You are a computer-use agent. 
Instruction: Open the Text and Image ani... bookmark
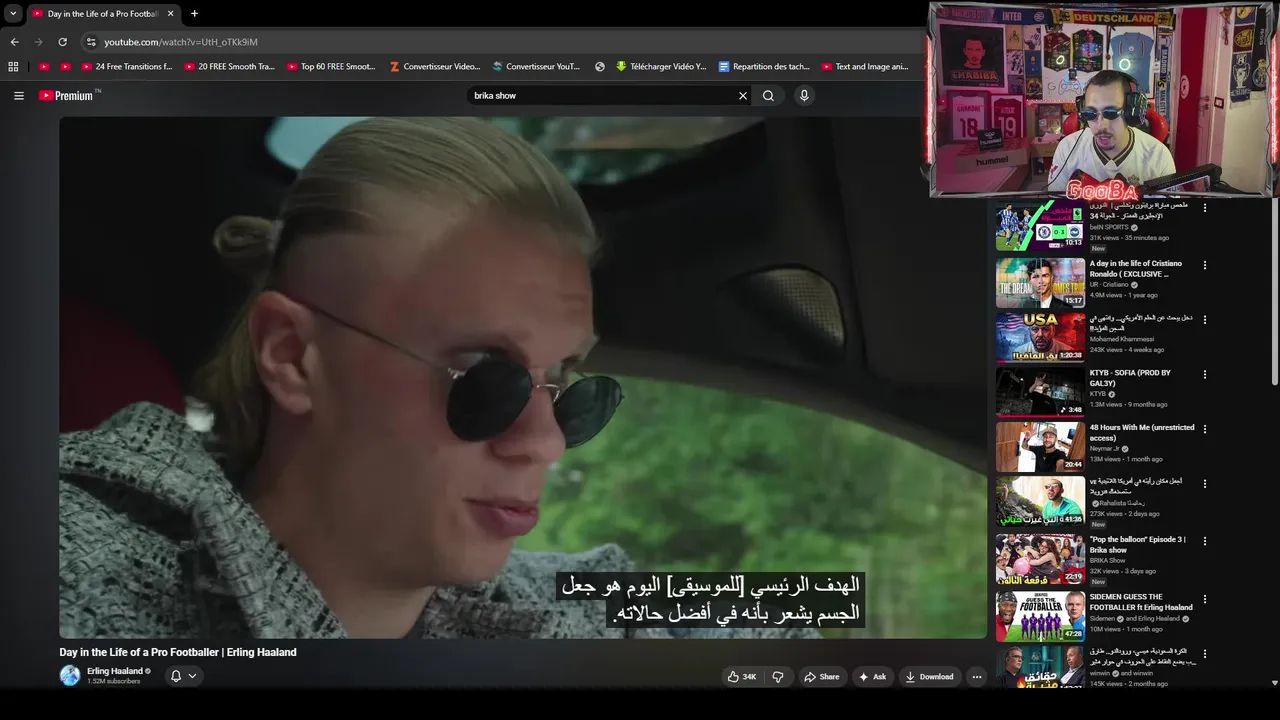tap(866, 67)
